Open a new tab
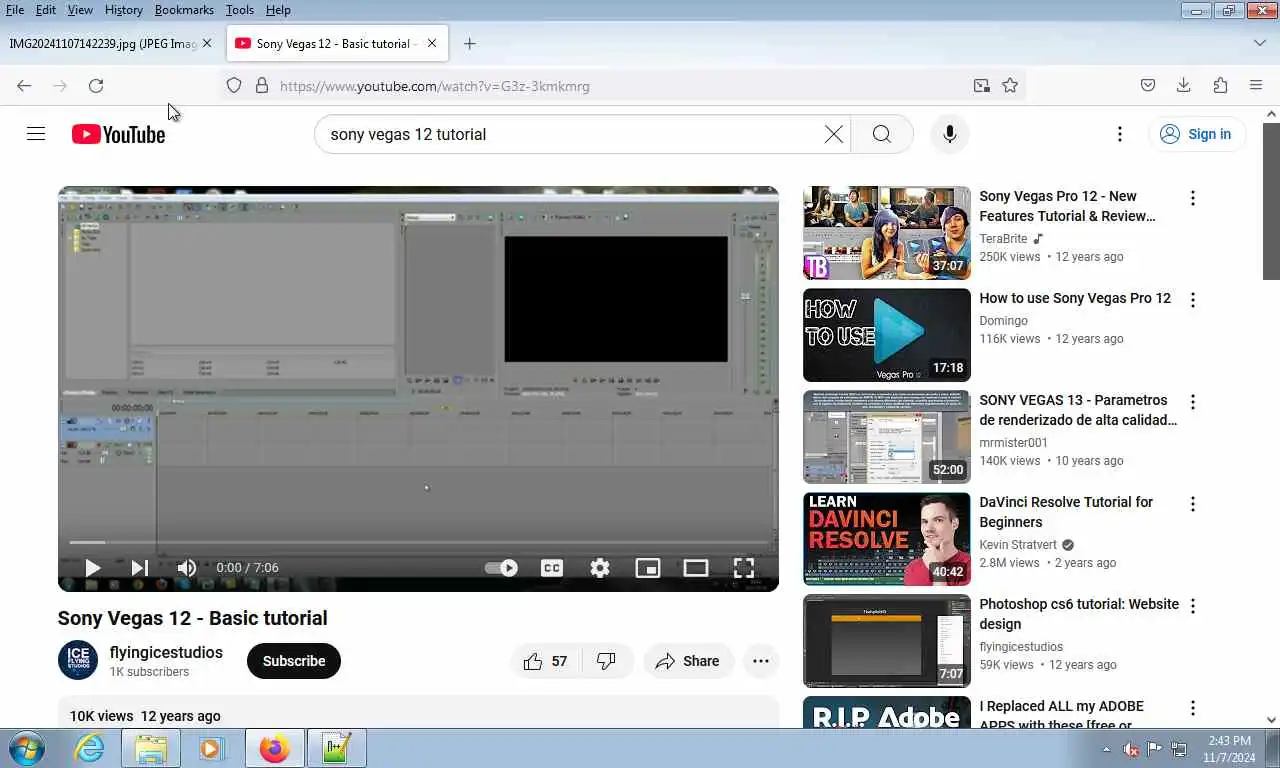The image size is (1280, 768). [469, 44]
